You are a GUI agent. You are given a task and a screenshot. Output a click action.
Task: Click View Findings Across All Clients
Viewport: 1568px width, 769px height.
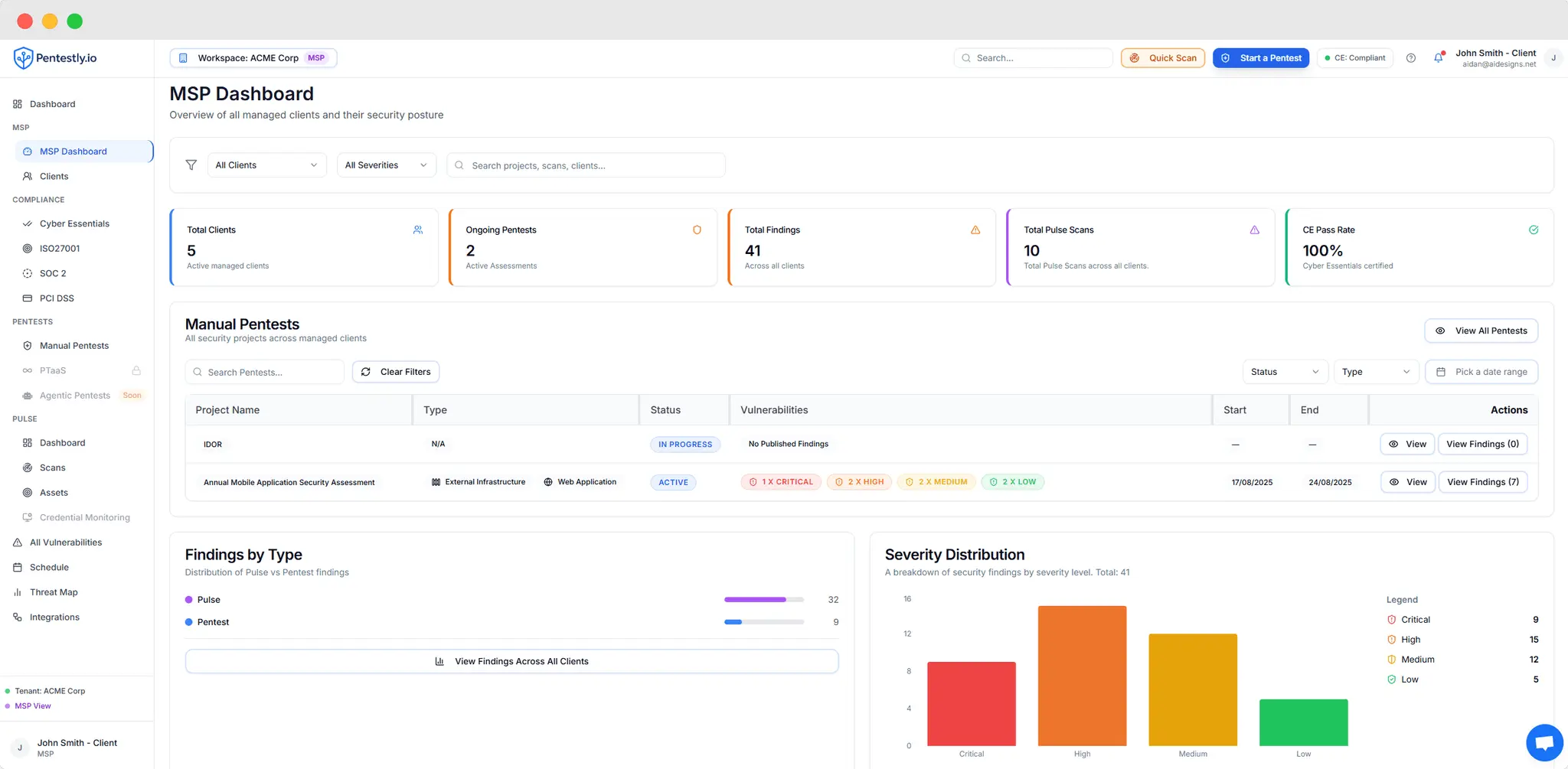511,662
